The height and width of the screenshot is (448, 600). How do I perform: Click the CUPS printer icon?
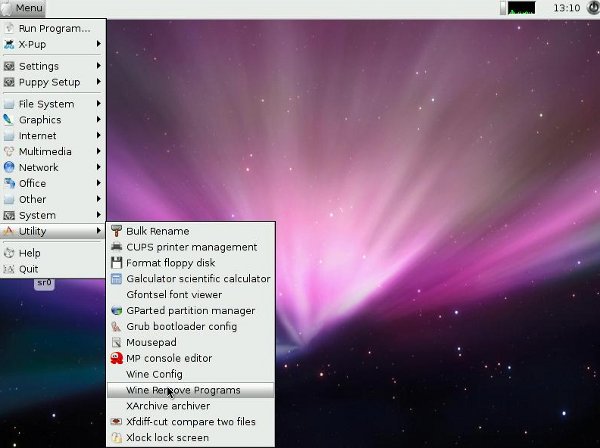[x=116, y=247]
